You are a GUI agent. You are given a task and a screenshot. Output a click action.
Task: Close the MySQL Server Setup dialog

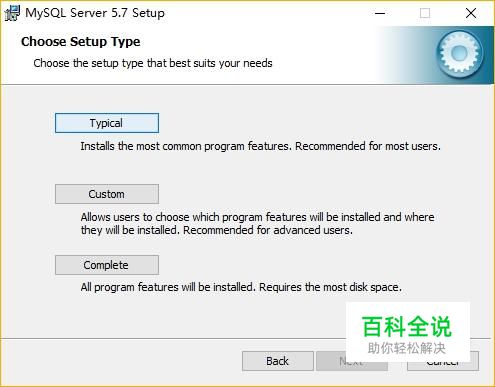click(x=471, y=13)
